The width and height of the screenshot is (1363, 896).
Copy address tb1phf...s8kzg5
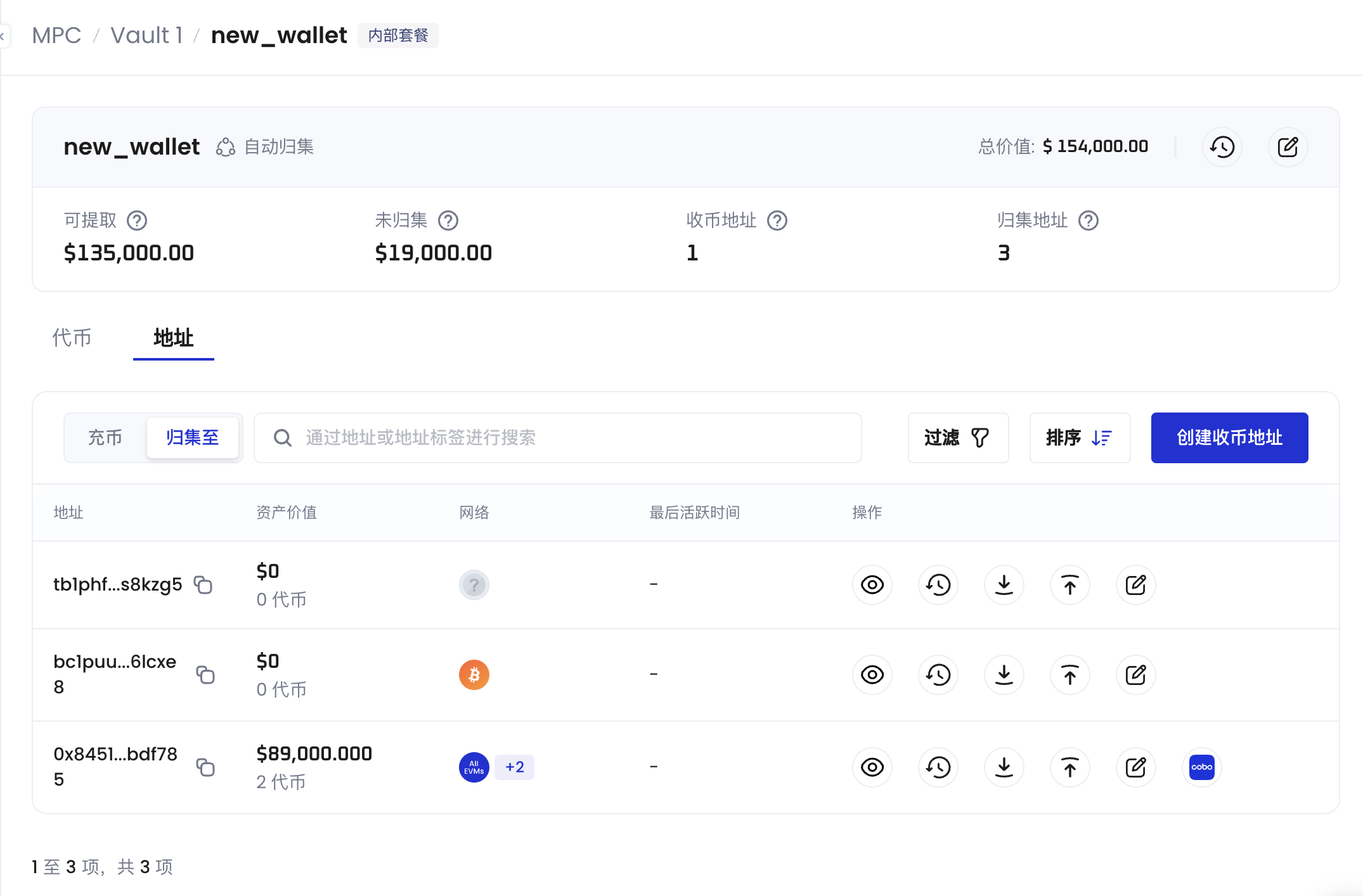203,584
